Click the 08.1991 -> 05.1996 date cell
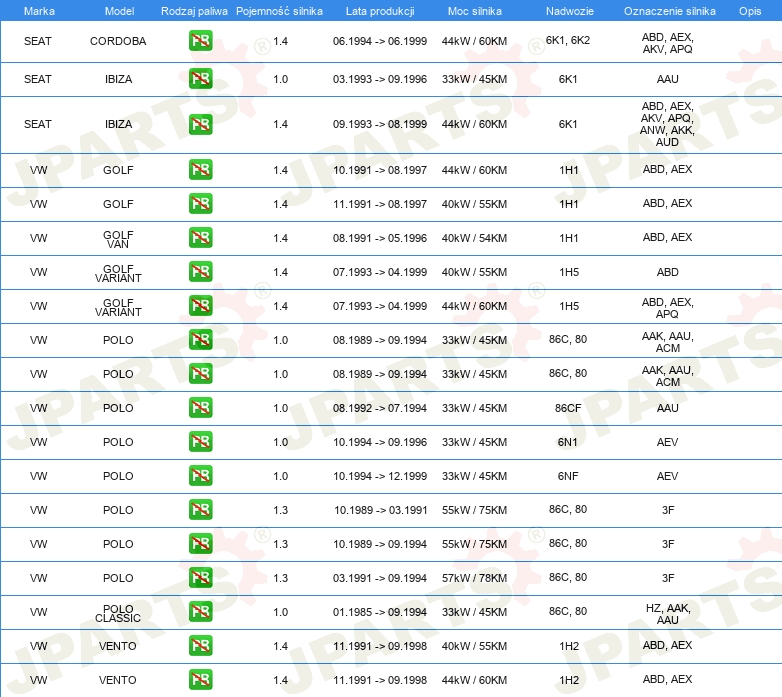This screenshot has width=782, height=697. [x=380, y=238]
